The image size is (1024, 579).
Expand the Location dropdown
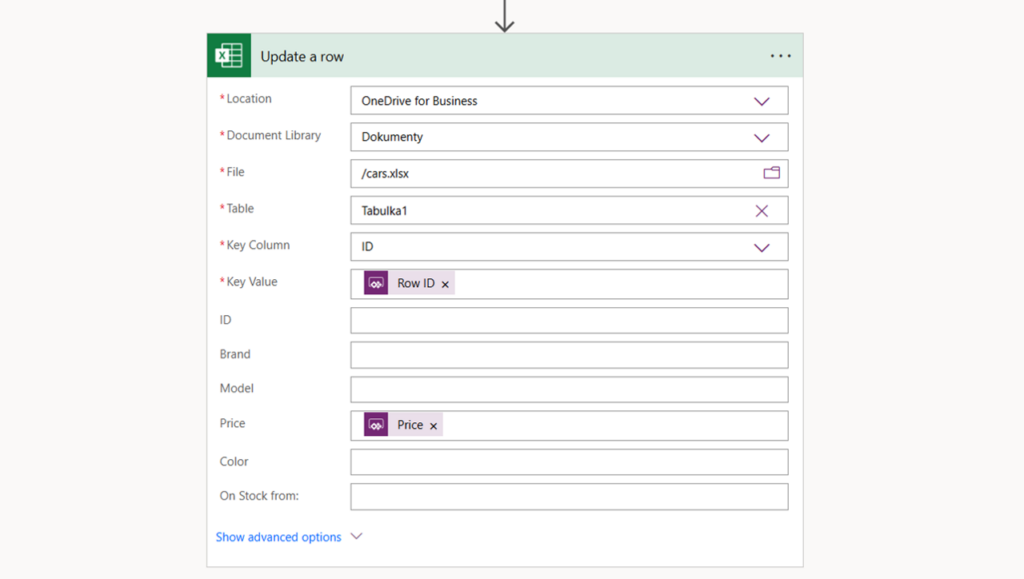[761, 101]
